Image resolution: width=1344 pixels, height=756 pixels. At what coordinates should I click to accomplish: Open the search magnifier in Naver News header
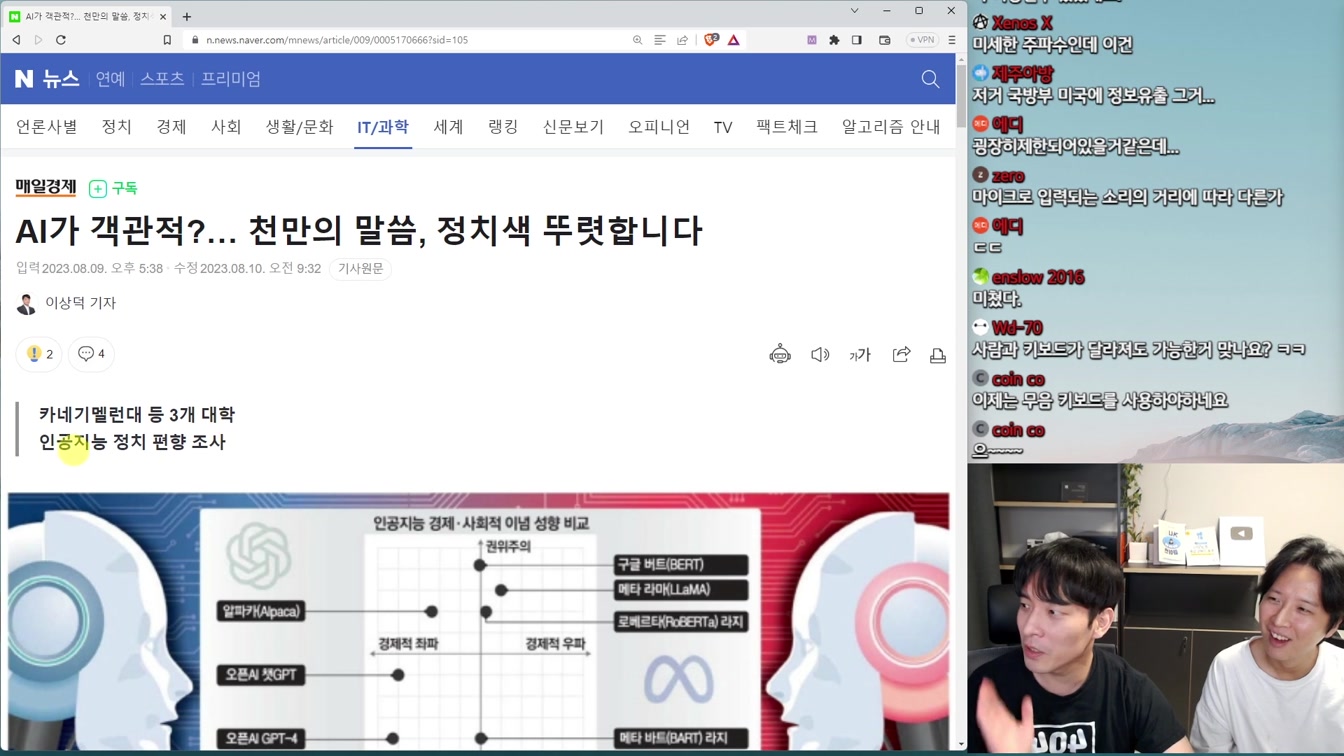point(930,79)
